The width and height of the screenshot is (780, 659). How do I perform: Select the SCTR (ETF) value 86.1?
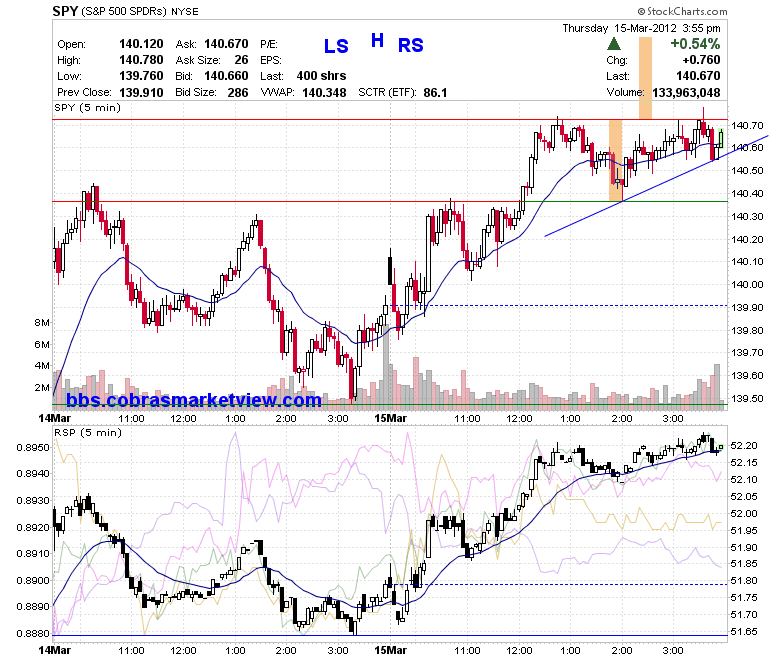point(435,93)
